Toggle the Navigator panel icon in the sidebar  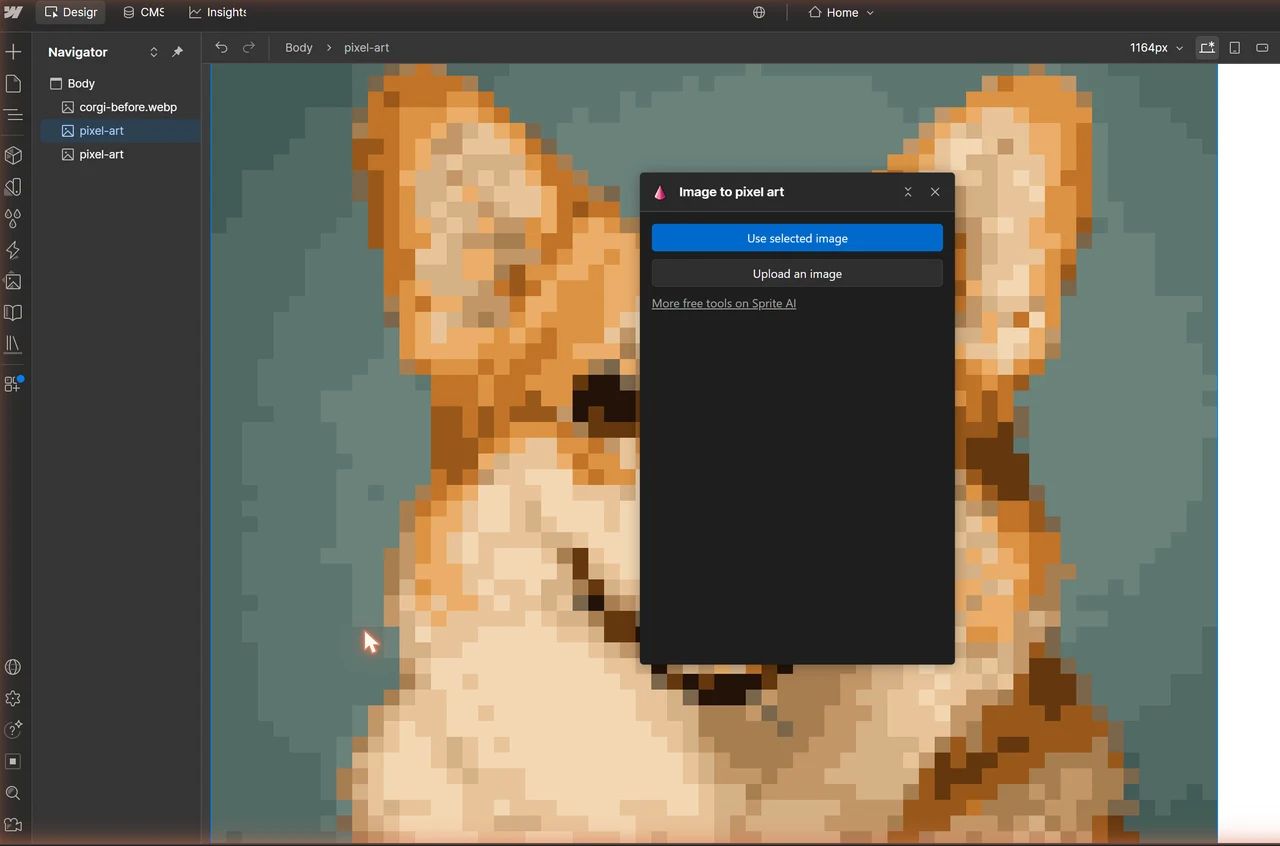click(x=13, y=115)
